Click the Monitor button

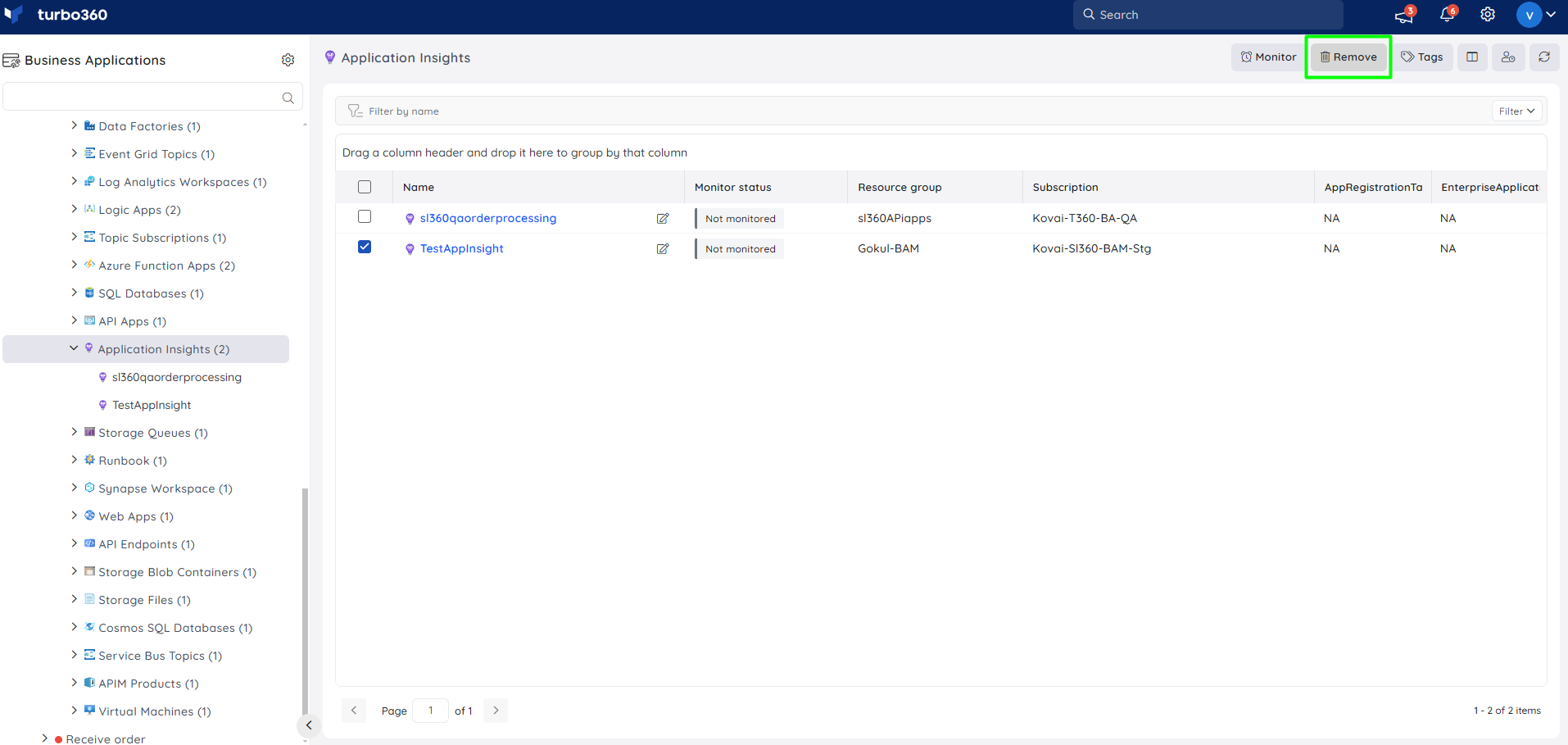click(1267, 57)
